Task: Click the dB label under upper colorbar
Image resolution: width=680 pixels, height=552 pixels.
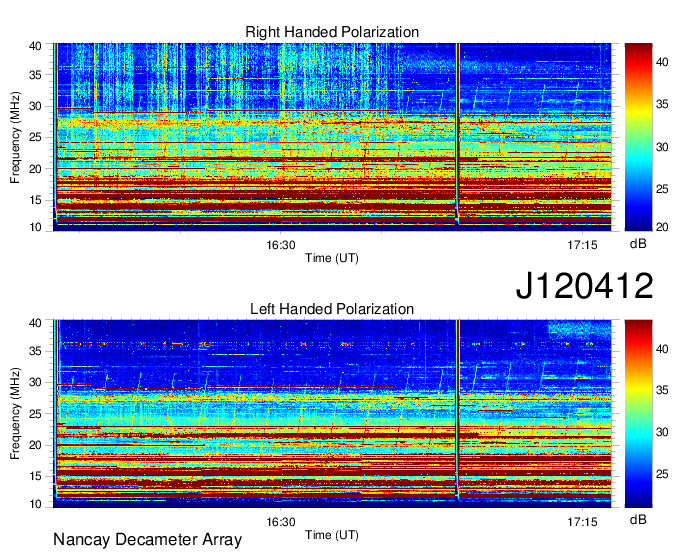Action: click(x=638, y=244)
